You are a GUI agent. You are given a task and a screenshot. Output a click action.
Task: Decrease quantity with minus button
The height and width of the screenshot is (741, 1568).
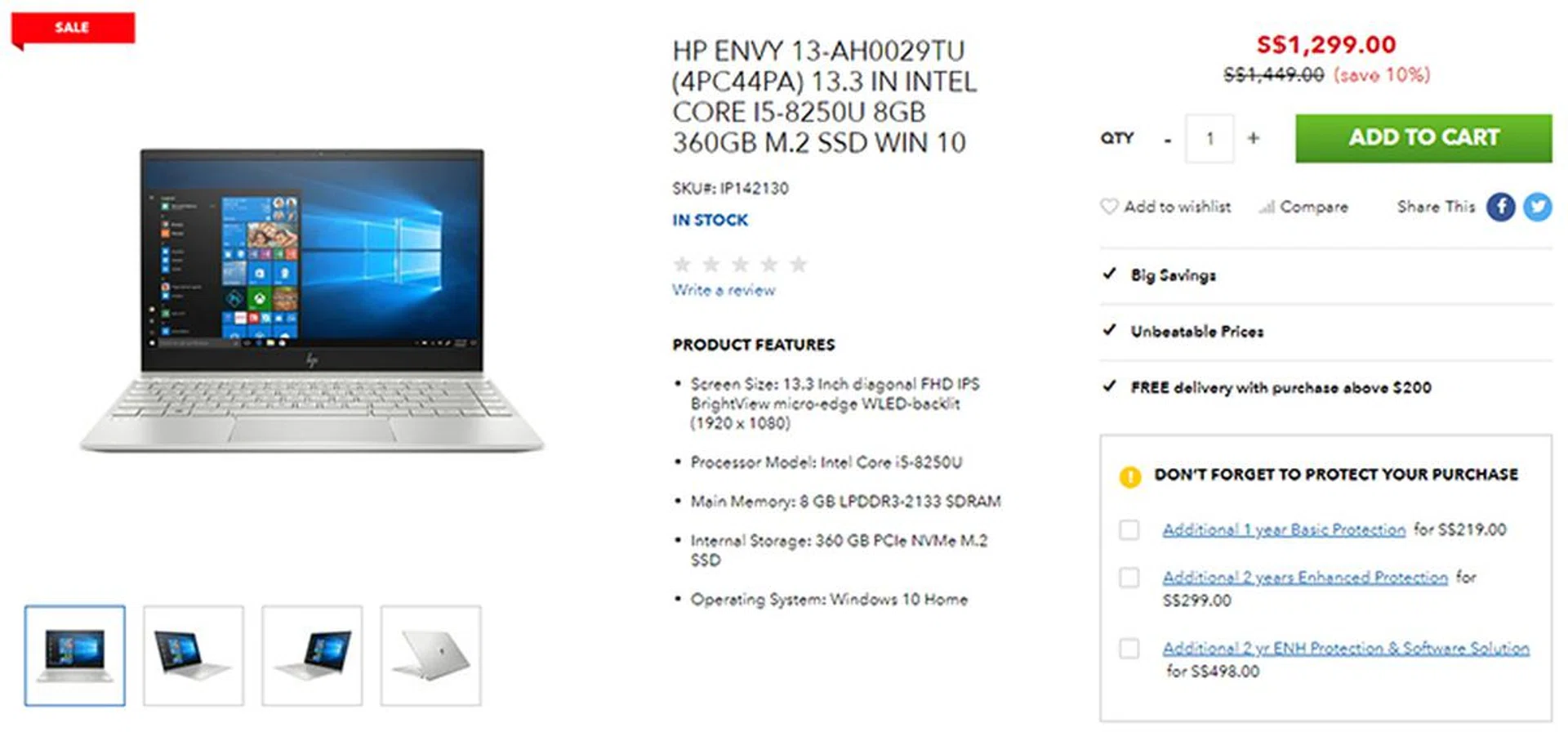[x=1168, y=140]
